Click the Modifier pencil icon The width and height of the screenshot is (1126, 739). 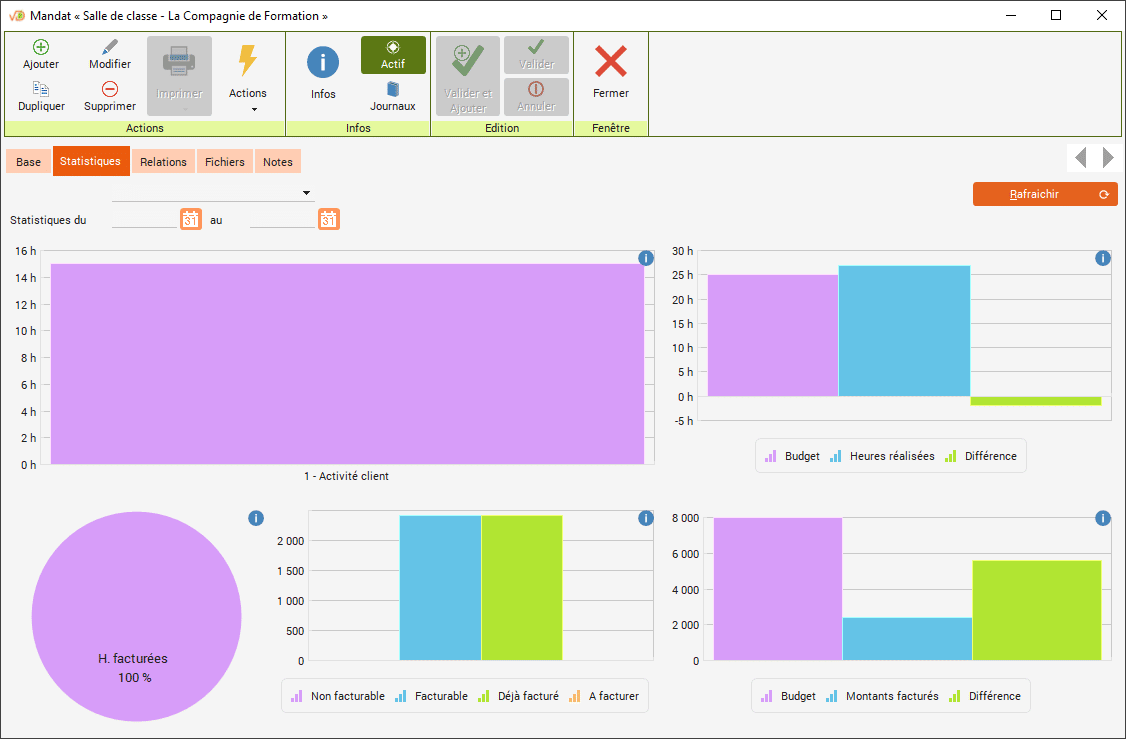(x=110, y=47)
